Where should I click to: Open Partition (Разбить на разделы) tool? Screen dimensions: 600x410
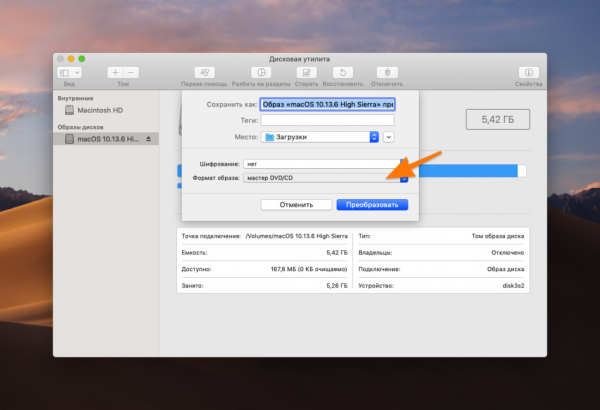tap(261, 72)
